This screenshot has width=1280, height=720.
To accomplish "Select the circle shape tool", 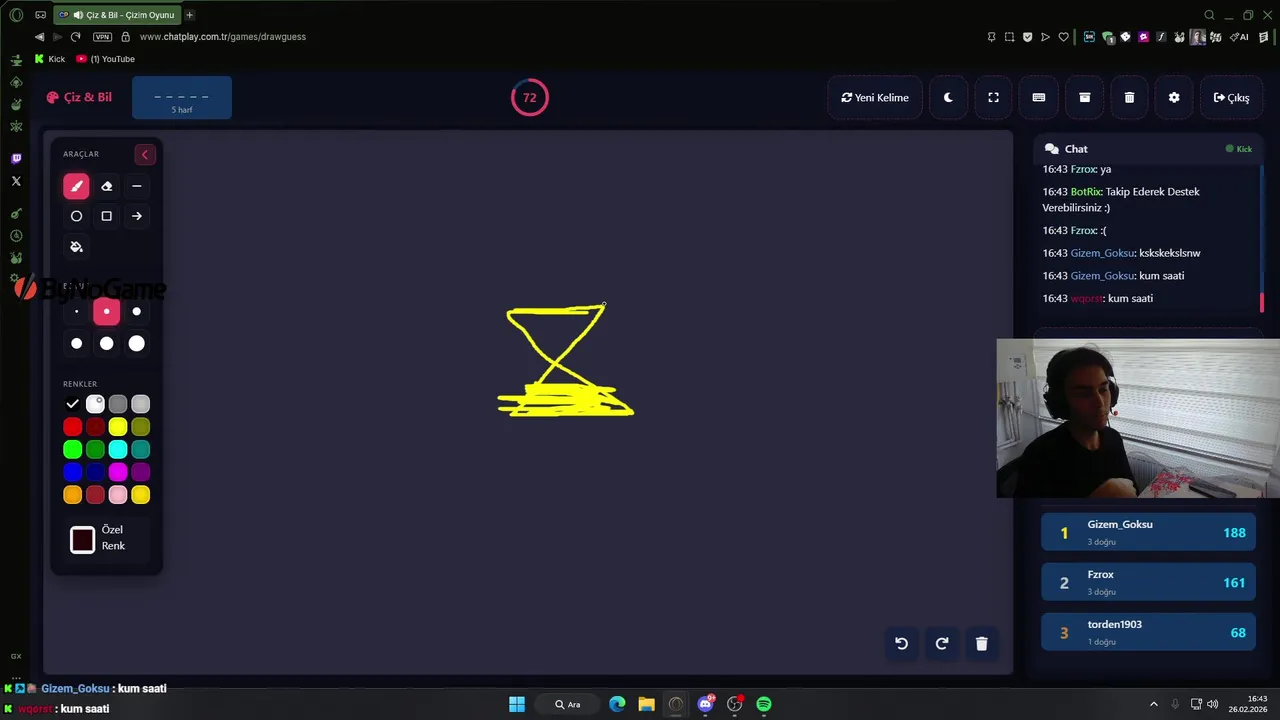I will click(76, 216).
